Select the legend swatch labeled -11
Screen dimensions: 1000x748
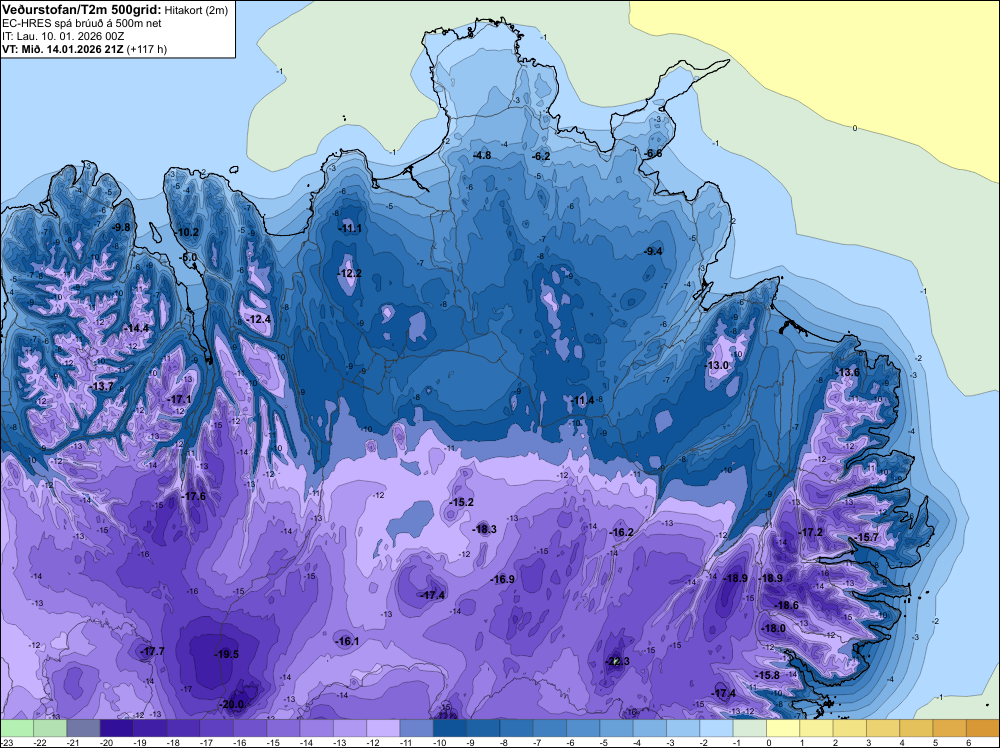point(416,728)
